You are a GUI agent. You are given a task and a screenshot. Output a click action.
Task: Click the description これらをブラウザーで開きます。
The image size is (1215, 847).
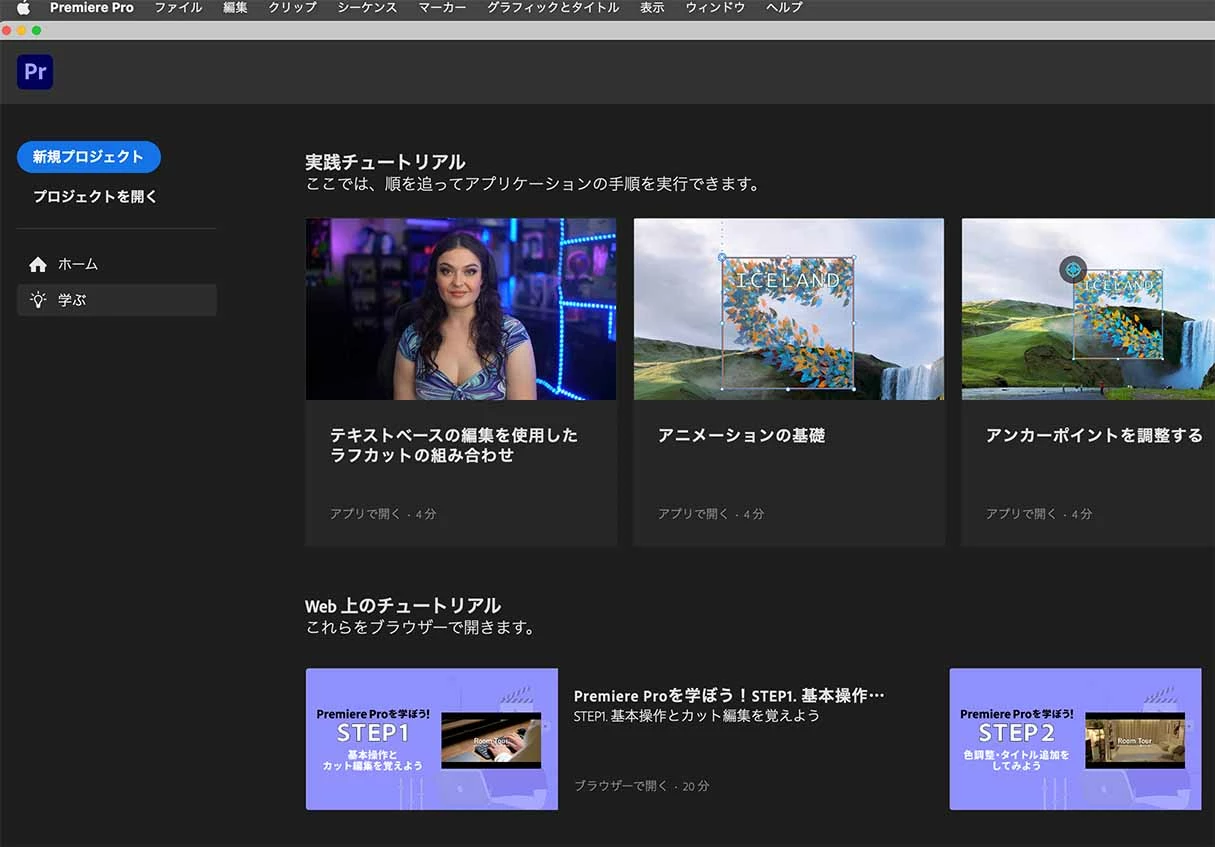point(421,628)
